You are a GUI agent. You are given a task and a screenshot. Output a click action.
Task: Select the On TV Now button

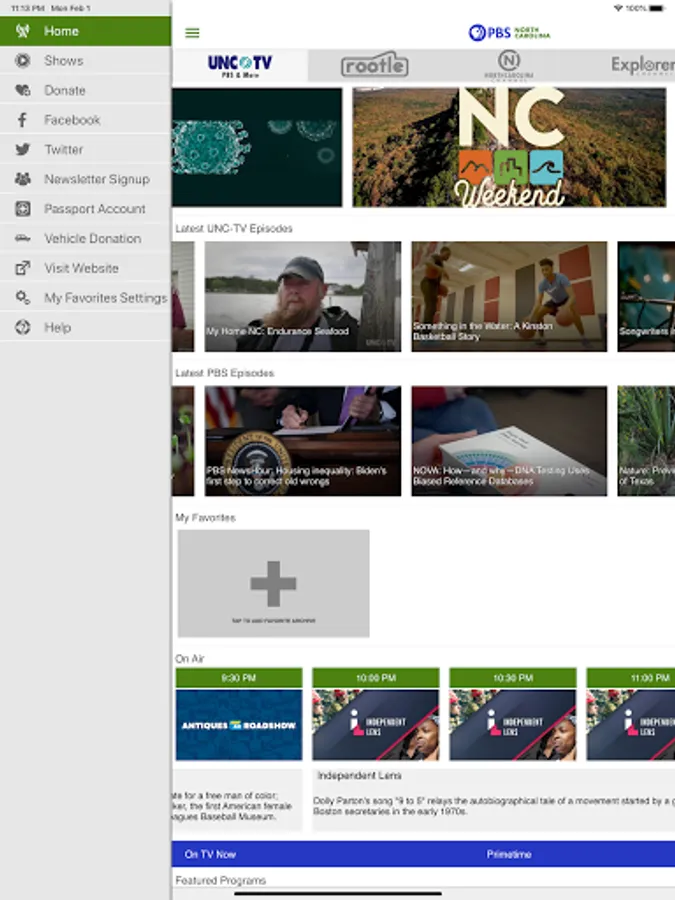(x=210, y=854)
